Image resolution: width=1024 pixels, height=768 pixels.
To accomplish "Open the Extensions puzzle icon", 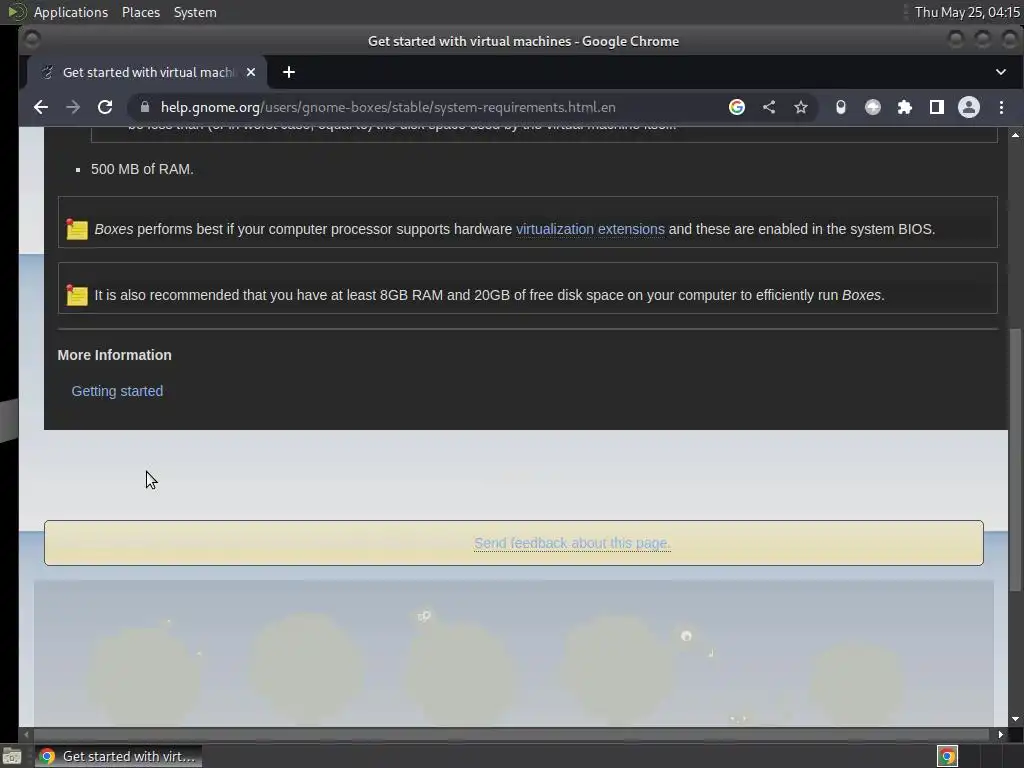I will pyautogui.click(x=904, y=107).
